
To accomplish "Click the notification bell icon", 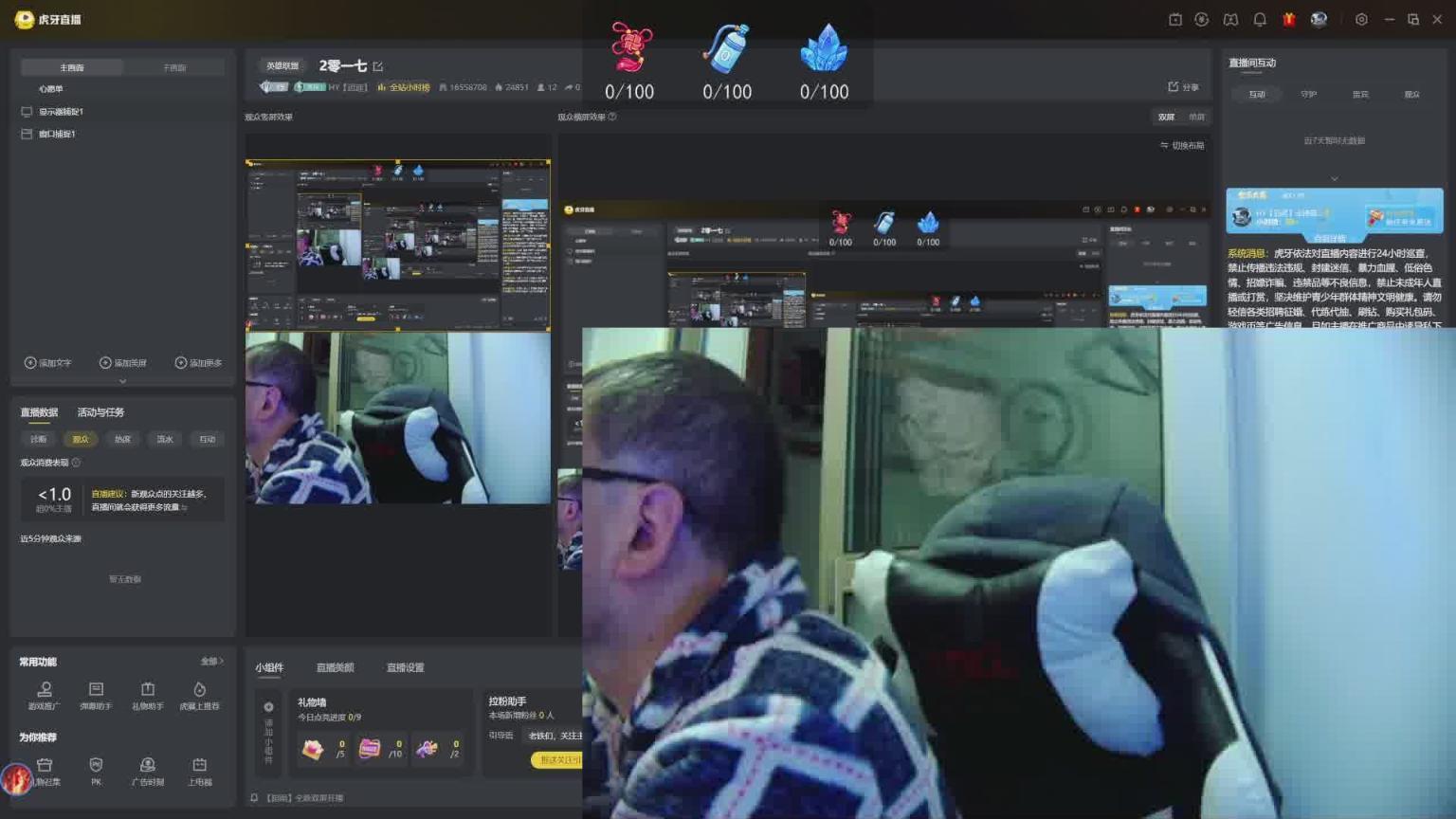I will click(x=1260, y=19).
